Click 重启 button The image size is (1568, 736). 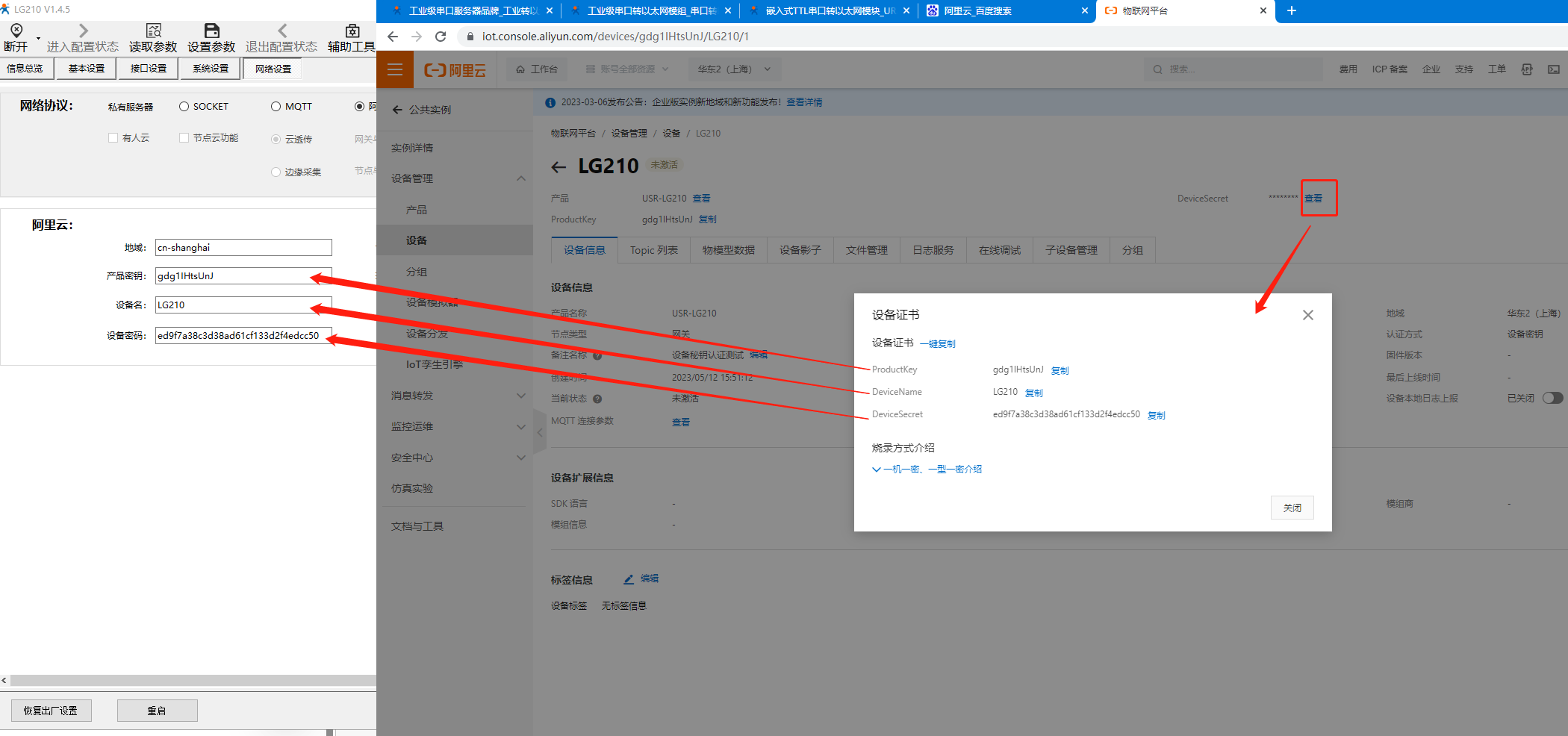pos(157,711)
